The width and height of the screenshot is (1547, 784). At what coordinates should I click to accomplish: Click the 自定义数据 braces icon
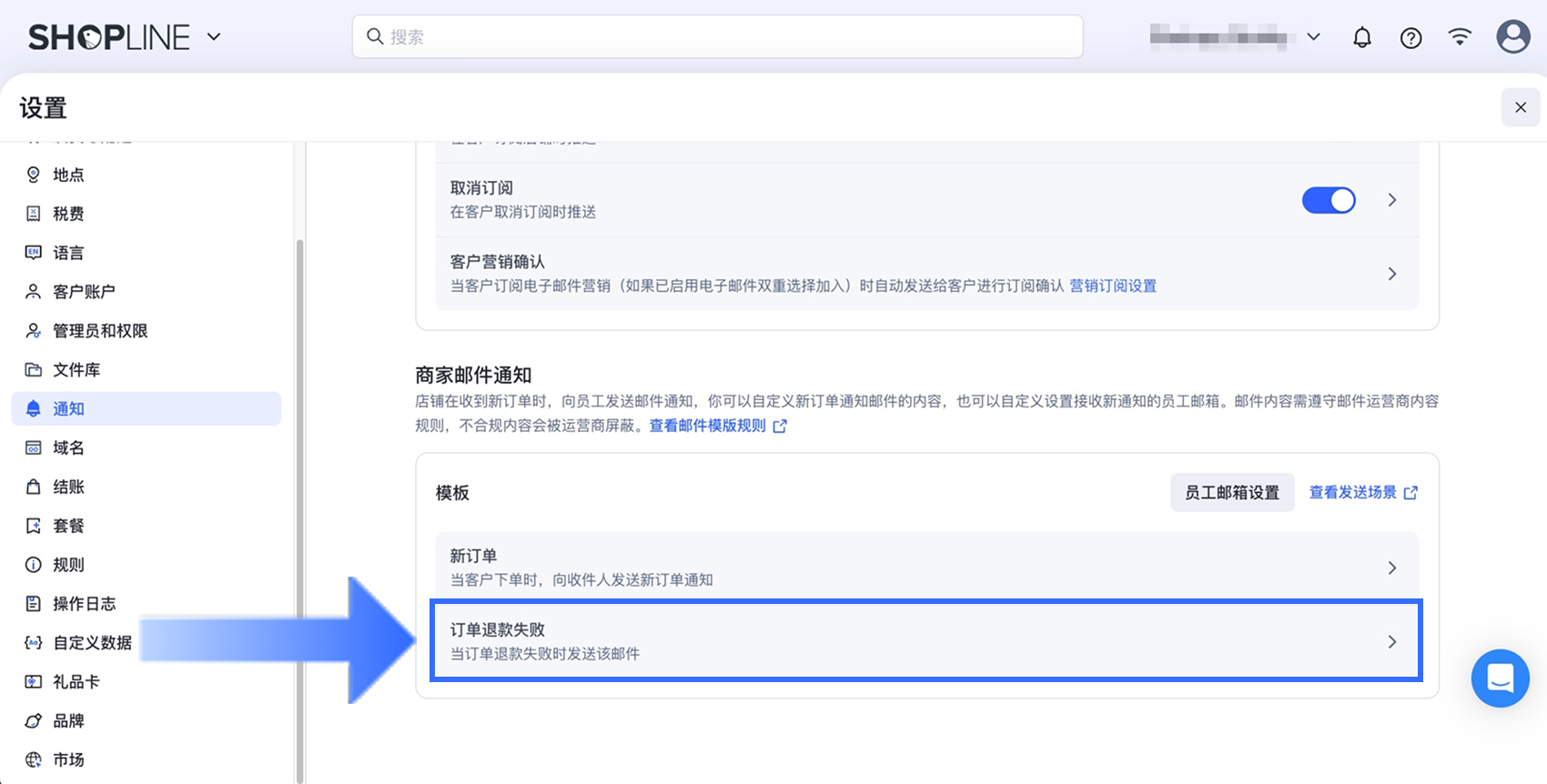coord(34,642)
